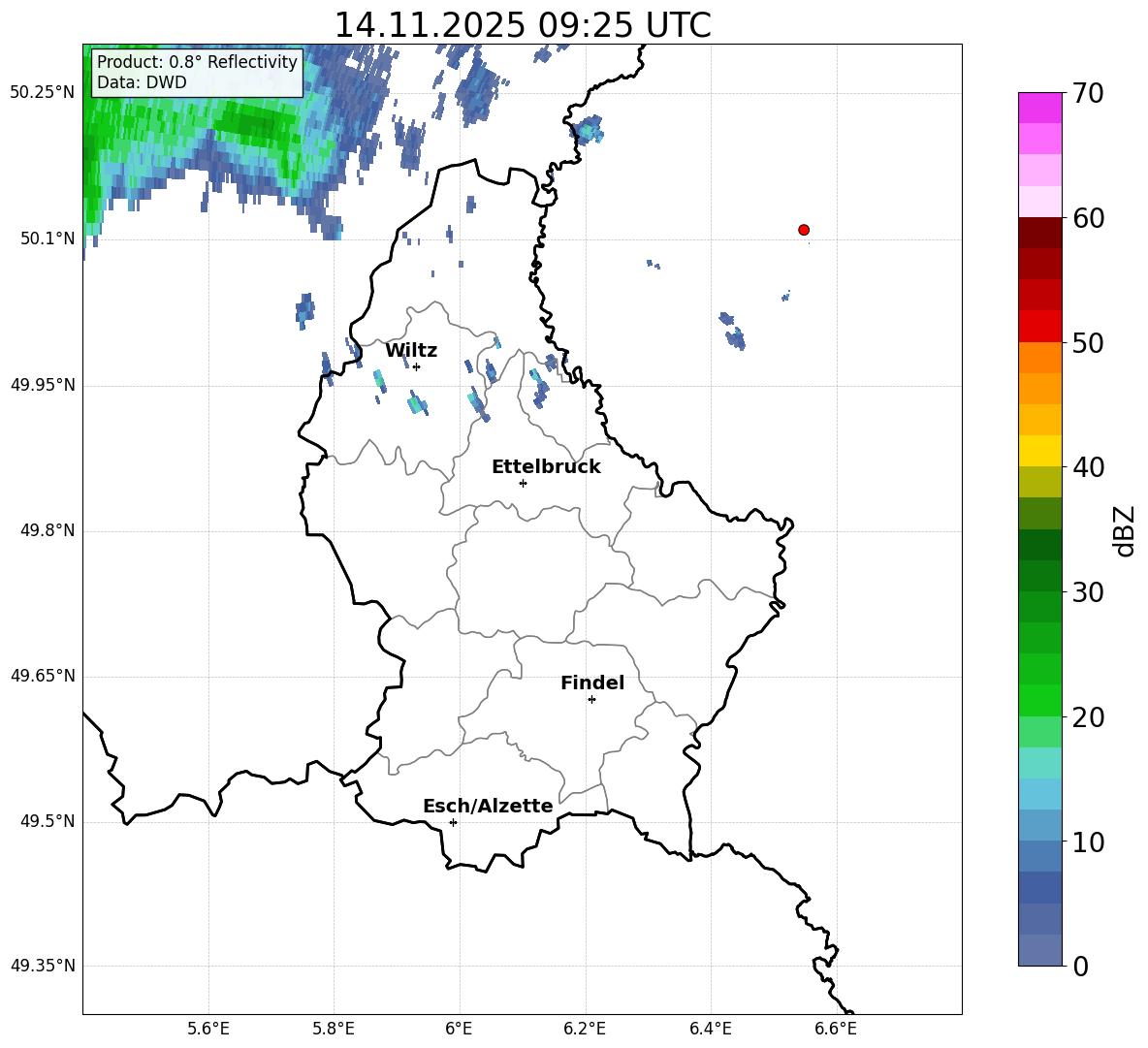The height and width of the screenshot is (1048, 1148).
Task: Click the magenta top colorbar segment
Action: tap(1039, 108)
